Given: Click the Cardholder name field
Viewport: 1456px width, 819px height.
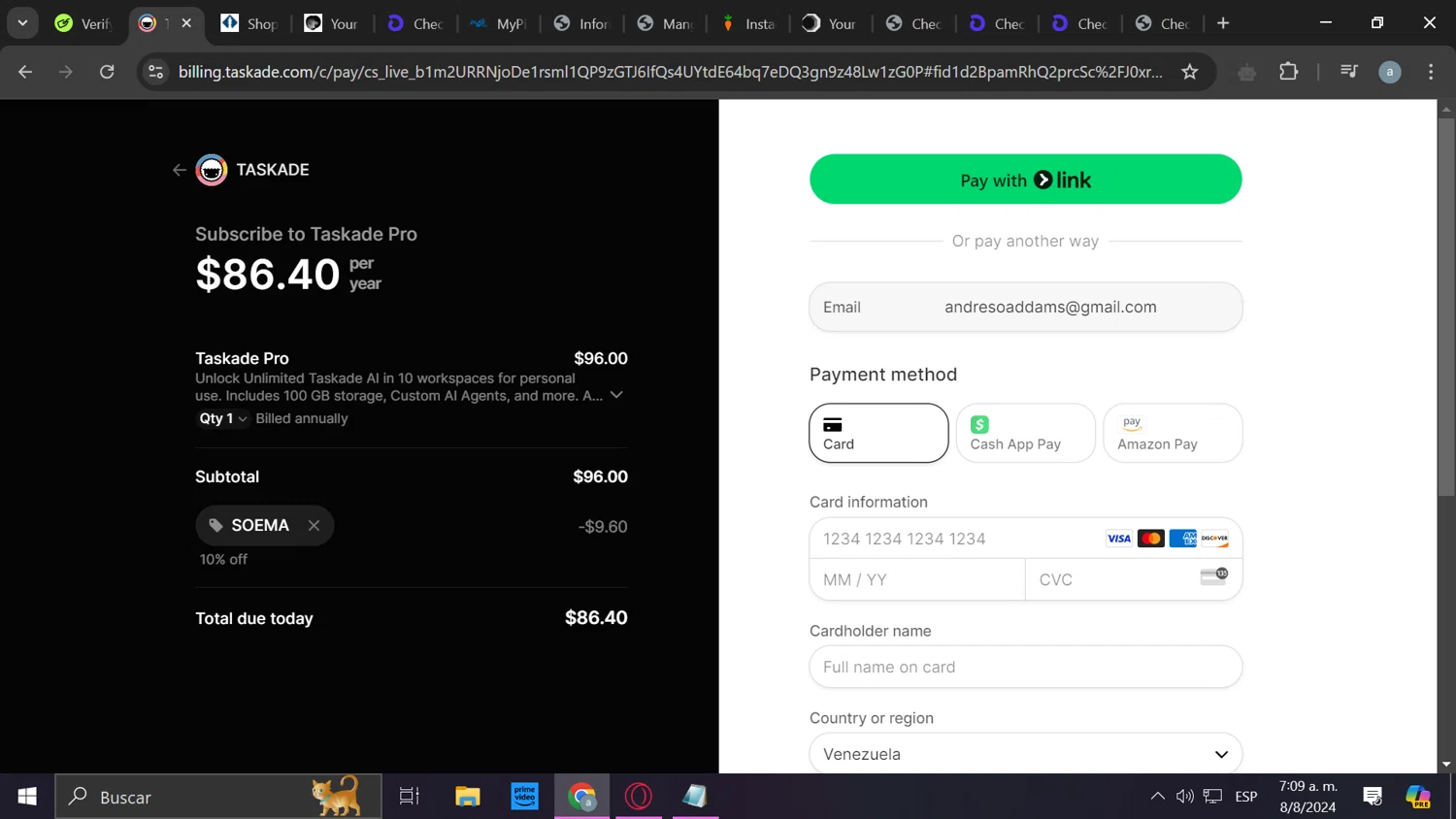Looking at the screenshot, I should pos(1025,667).
